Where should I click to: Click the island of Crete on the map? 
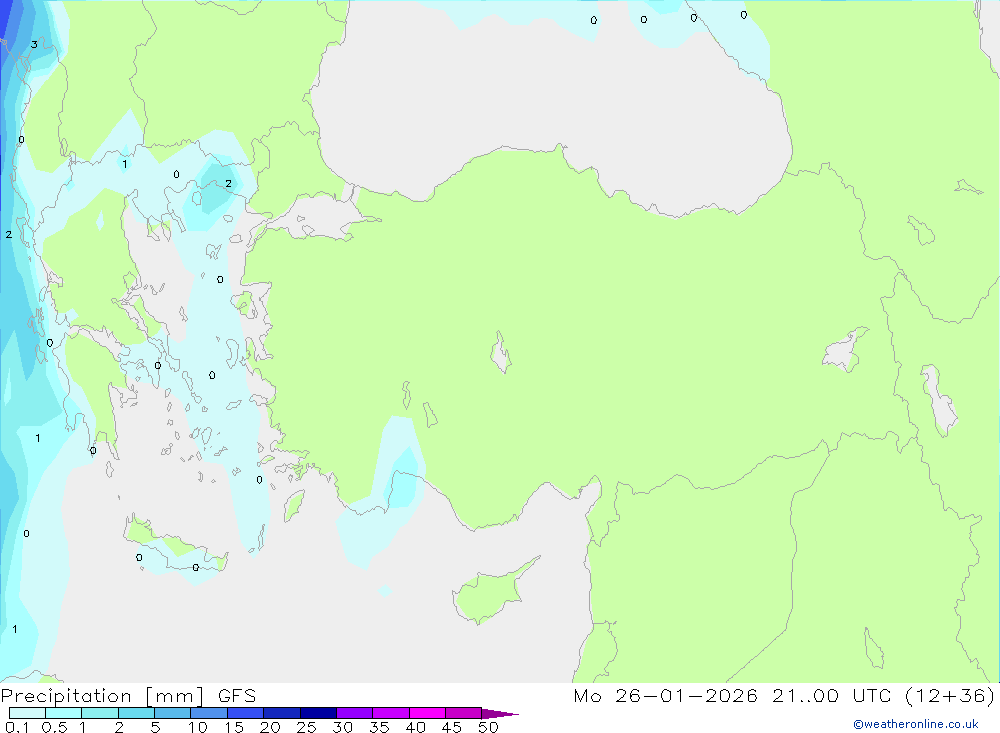[175, 545]
